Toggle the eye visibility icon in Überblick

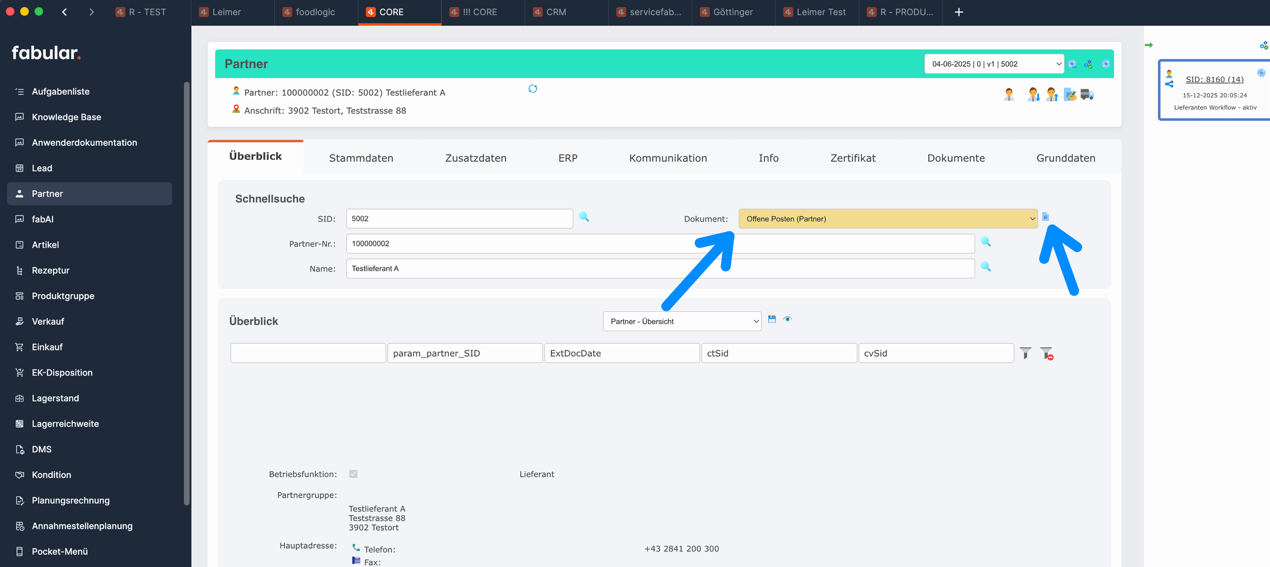[788, 320]
